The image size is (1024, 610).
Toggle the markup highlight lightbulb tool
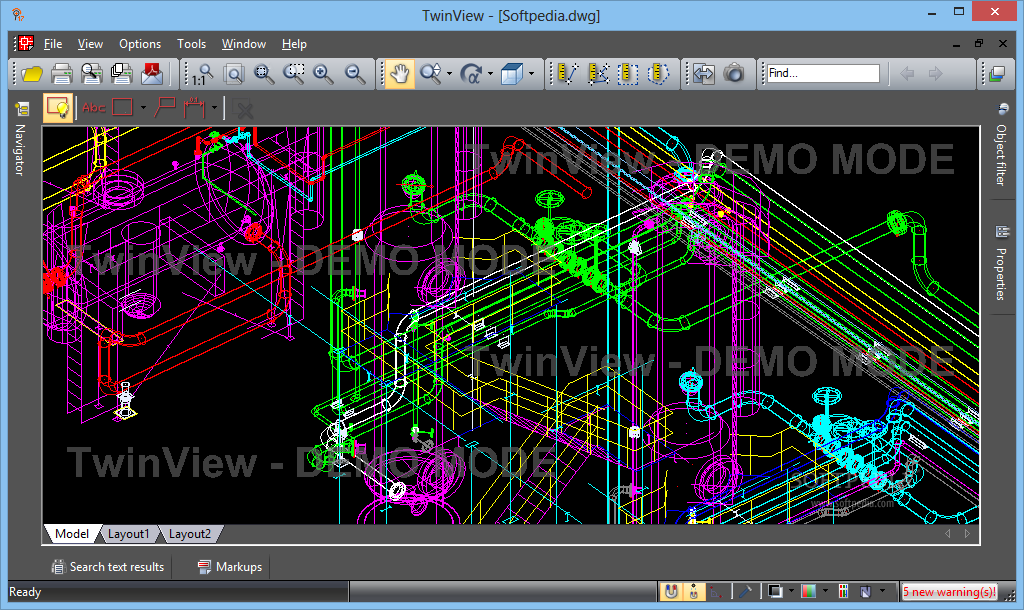58,108
